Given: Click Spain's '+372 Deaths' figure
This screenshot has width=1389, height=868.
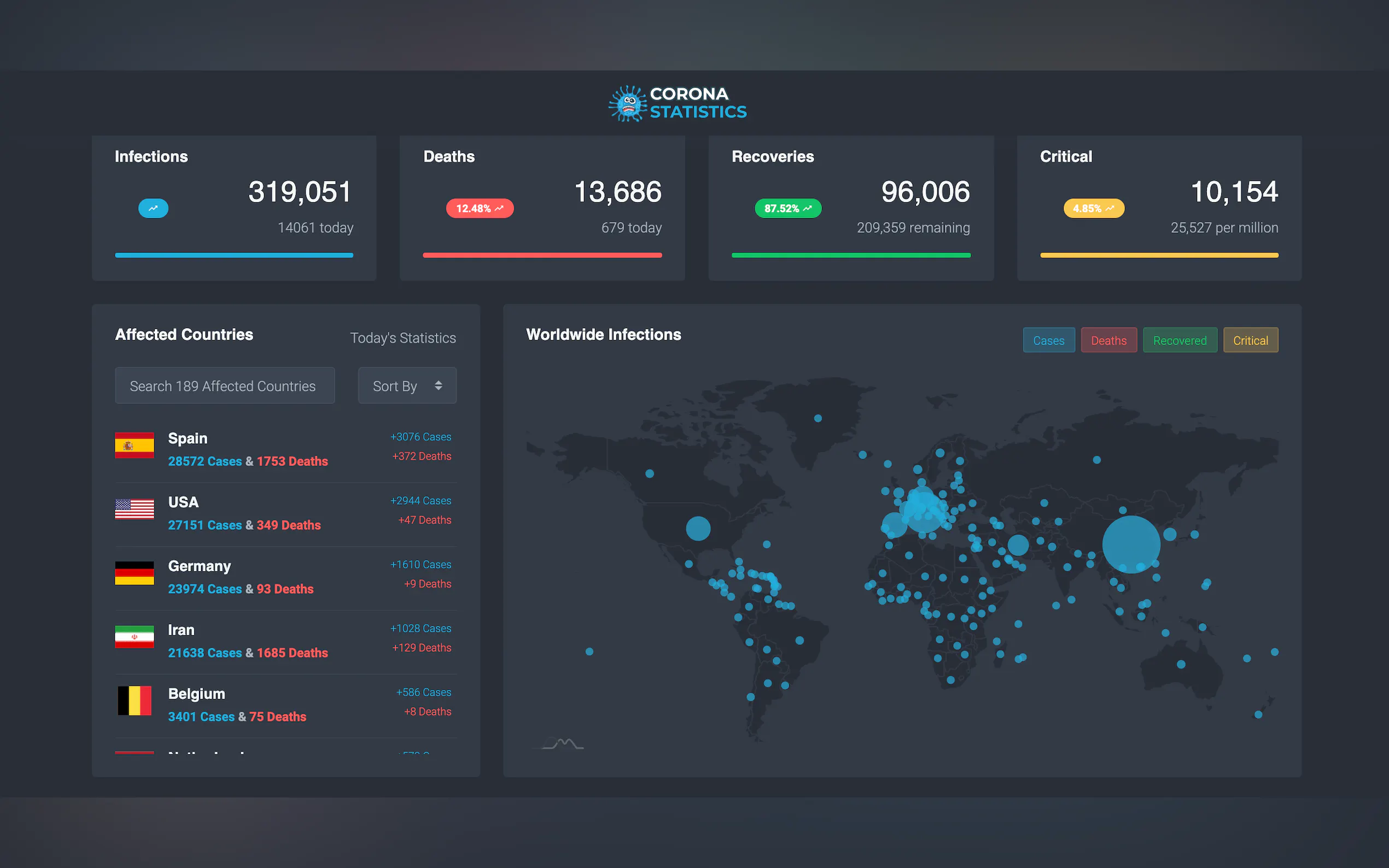Looking at the screenshot, I should pyautogui.click(x=422, y=456).
